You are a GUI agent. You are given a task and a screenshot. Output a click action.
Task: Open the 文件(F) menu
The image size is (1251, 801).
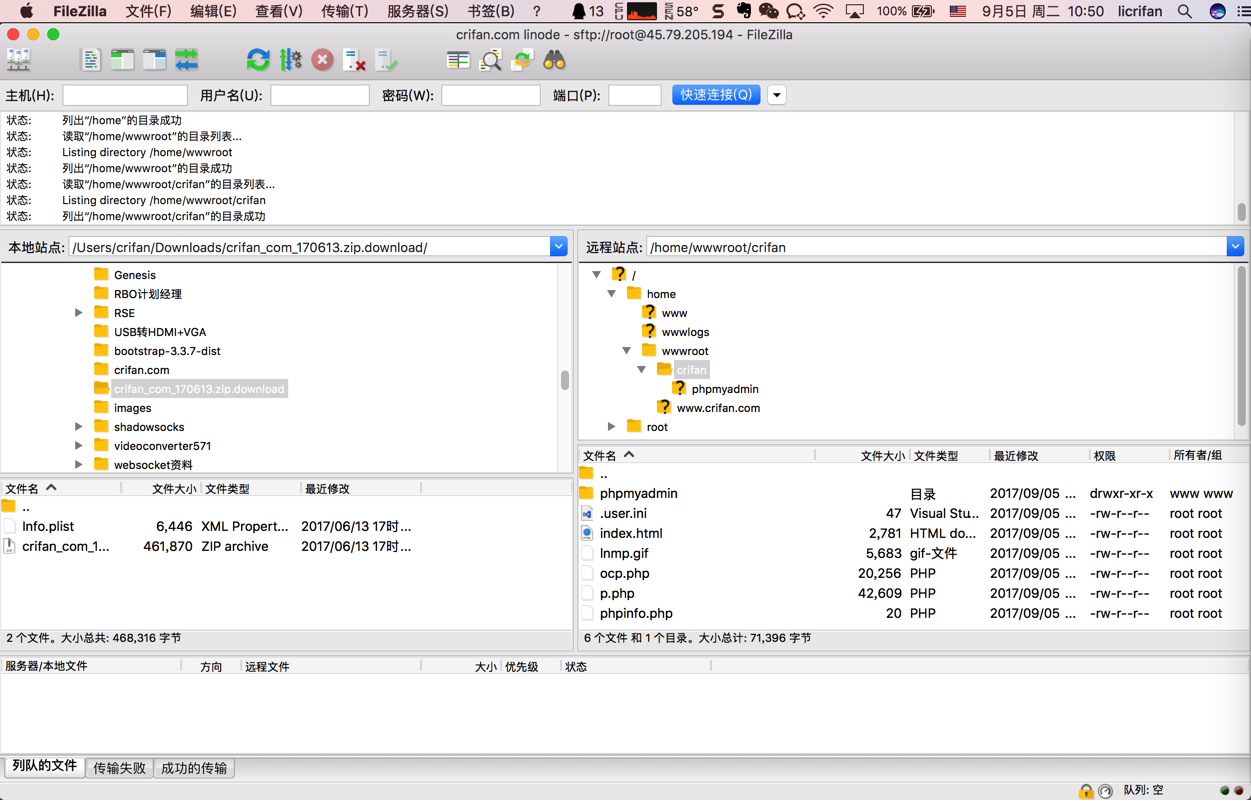pyautogui.click(x=148, y=12)
